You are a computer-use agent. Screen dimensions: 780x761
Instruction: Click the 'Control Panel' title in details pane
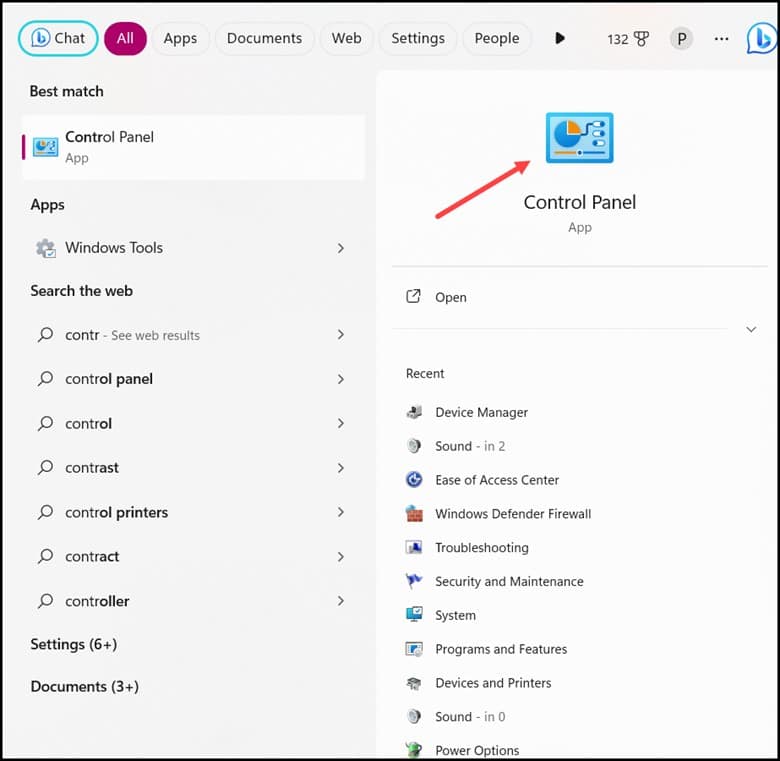click(x=580, y=202)
